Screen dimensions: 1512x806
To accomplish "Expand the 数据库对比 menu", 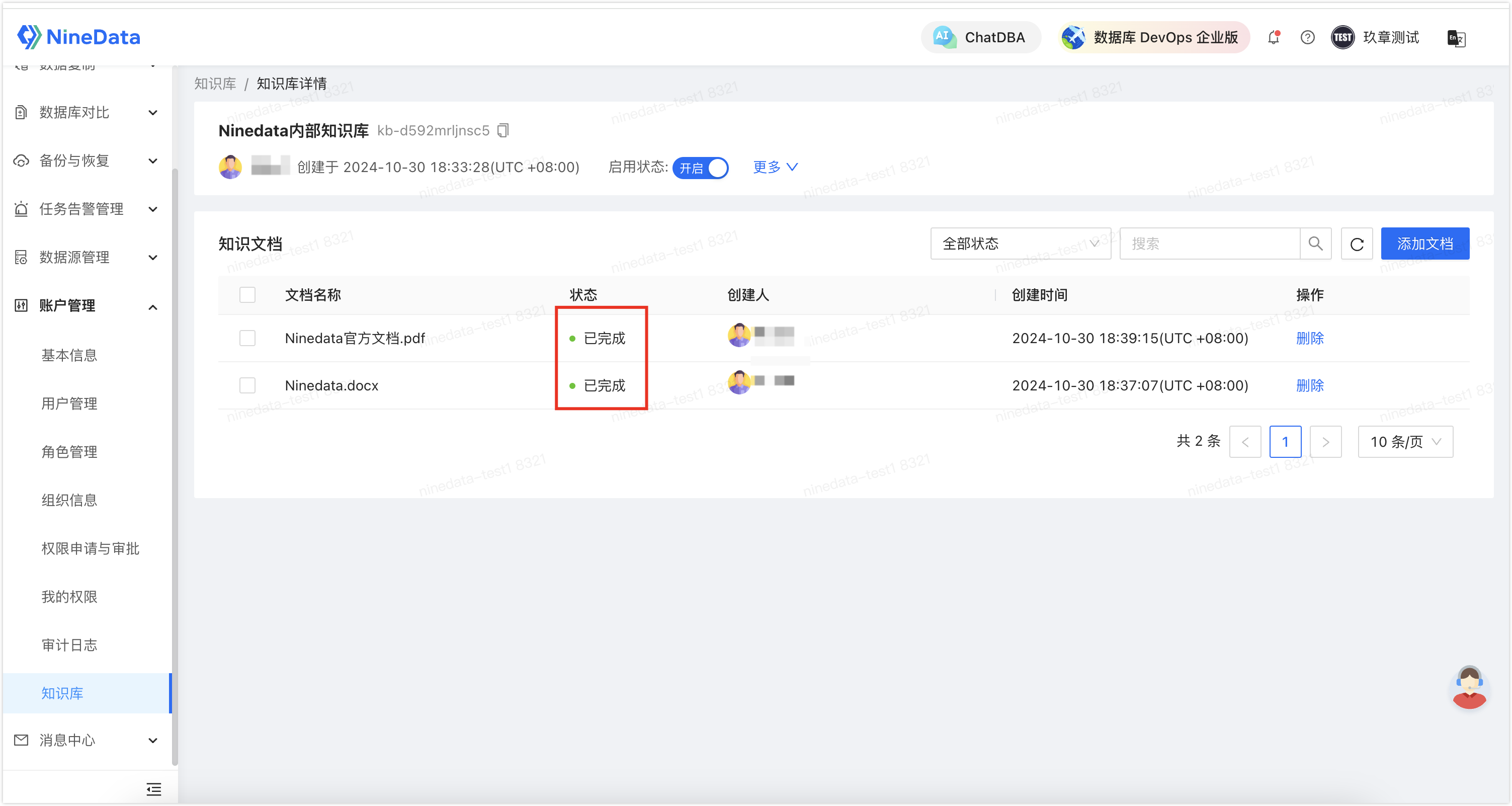I will point(153,113).
